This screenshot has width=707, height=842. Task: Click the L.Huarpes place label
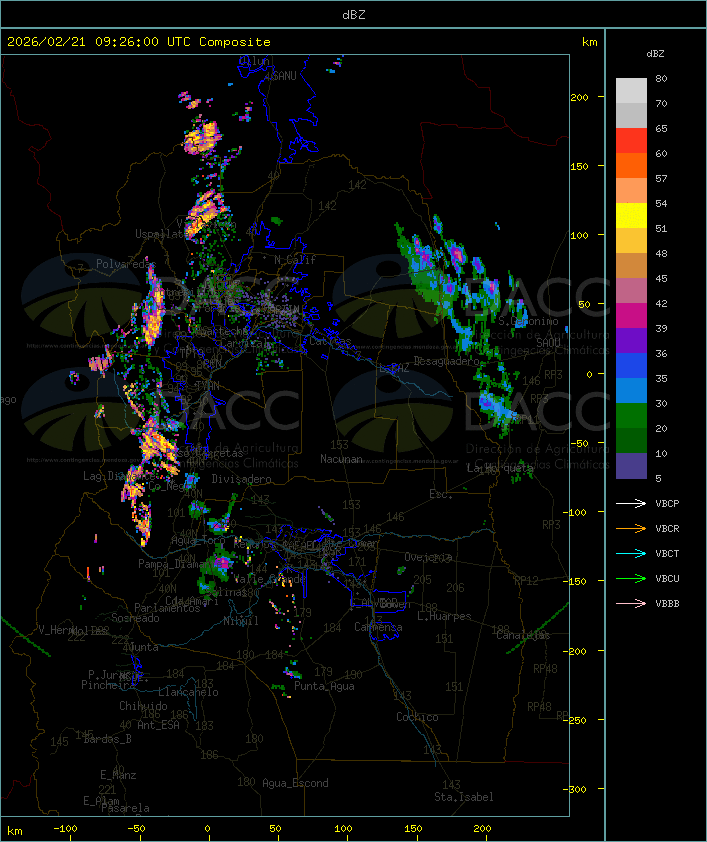click(x=444, y=616)
